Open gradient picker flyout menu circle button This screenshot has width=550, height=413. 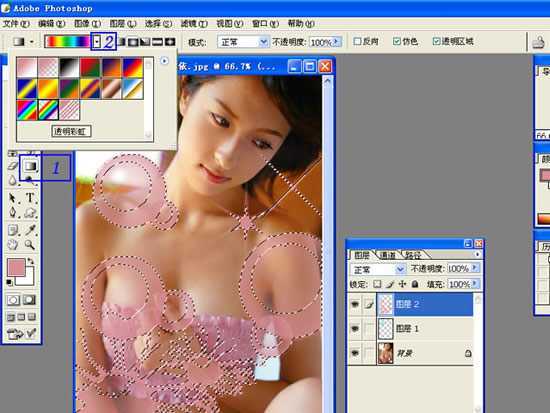point(164,61)
